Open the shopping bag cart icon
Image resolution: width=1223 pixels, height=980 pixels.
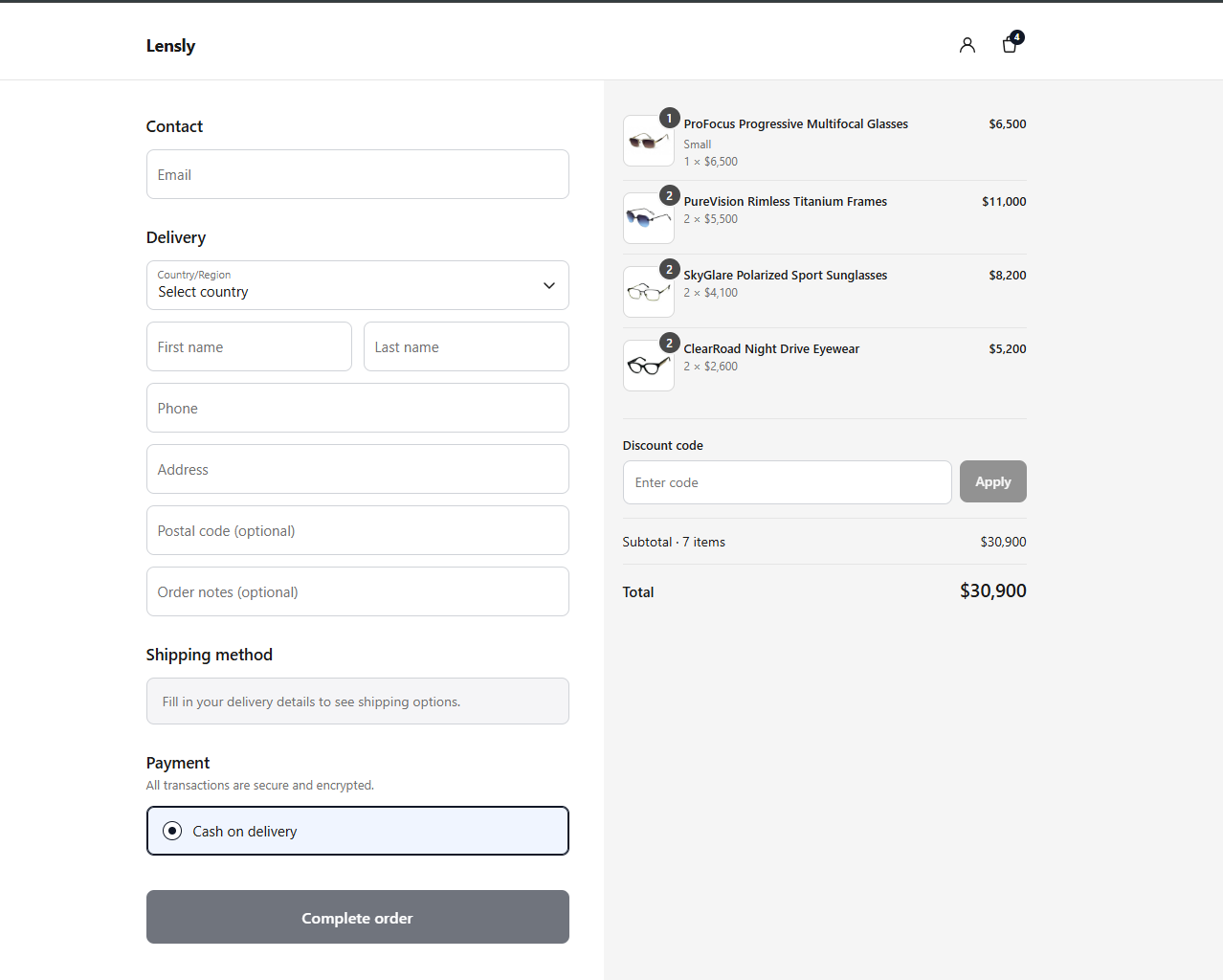(x=1011, y=44)
